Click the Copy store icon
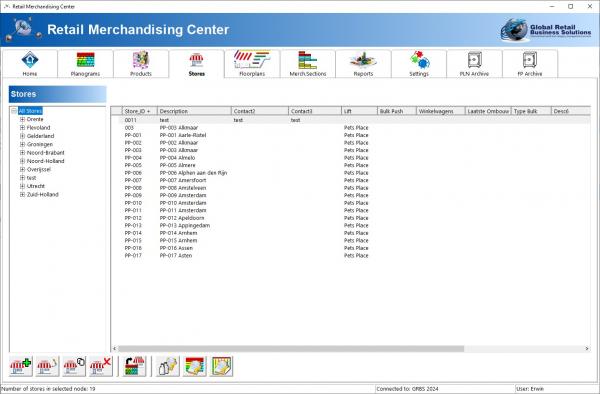600x394 pixels. (x=74, y=366)
